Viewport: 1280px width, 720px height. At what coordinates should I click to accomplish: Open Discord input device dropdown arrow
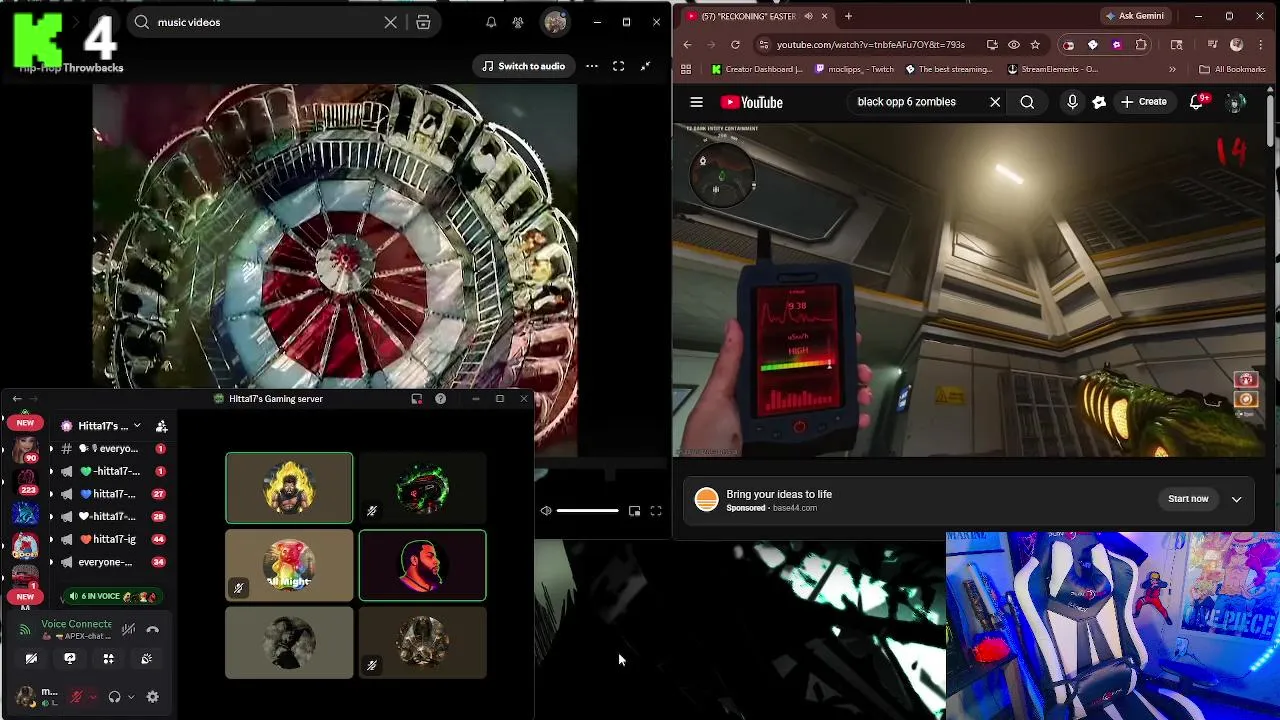tap(93, 697)
